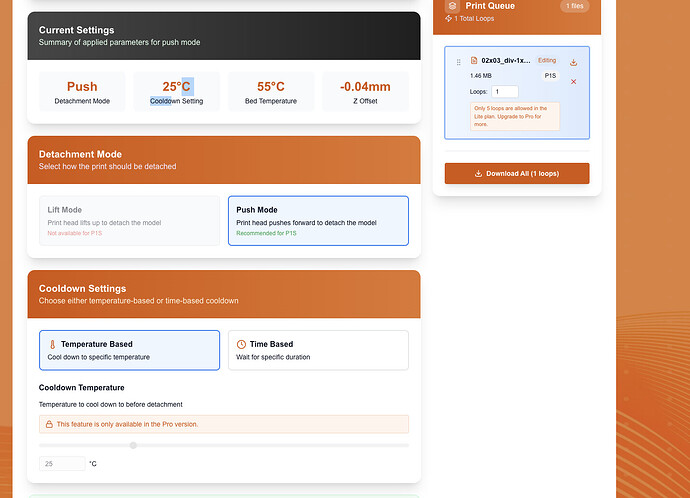Click the file document icon next to 02x03_div
Image resolution: width=690 pixels, height=498 pixels.
(x=474, y=60)
